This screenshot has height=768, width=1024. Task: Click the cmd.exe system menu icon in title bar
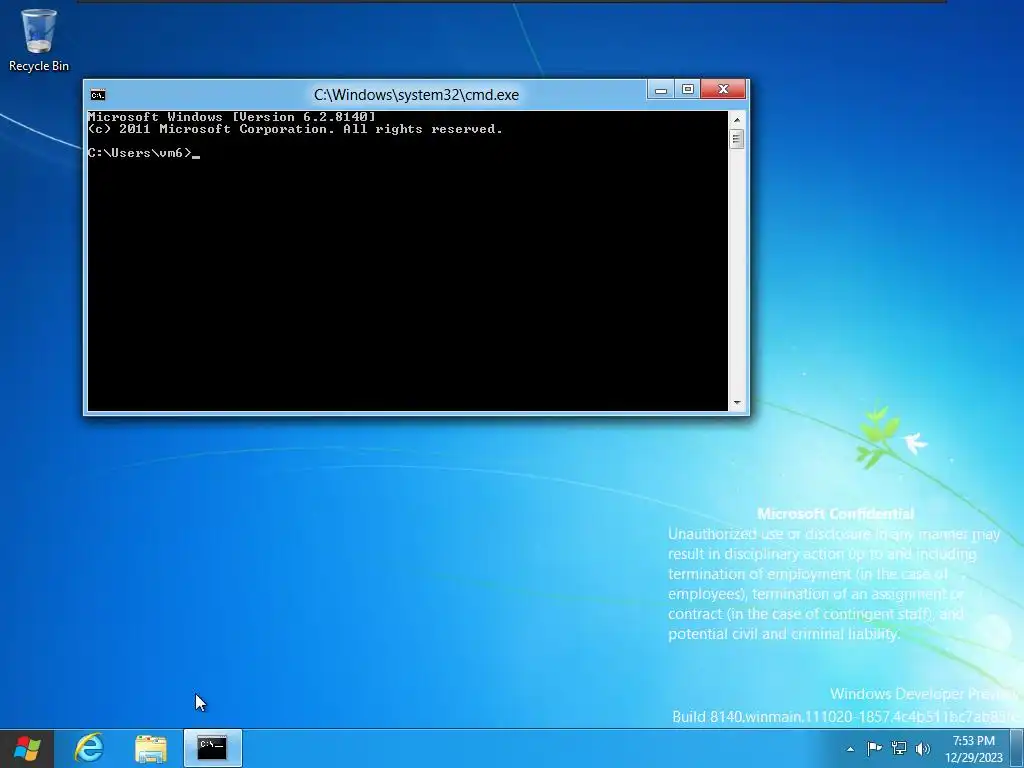pyautogui.click(x=98, y=95)
